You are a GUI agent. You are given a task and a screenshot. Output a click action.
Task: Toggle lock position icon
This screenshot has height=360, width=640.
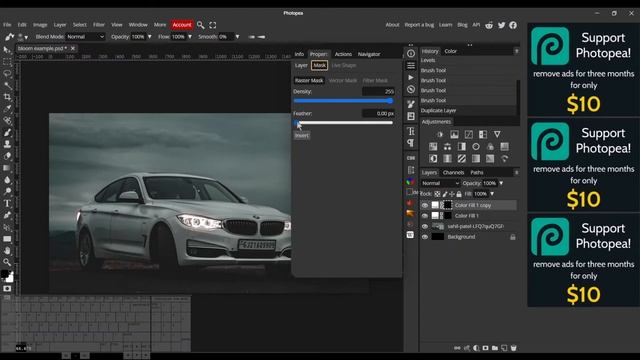(452, 194)
